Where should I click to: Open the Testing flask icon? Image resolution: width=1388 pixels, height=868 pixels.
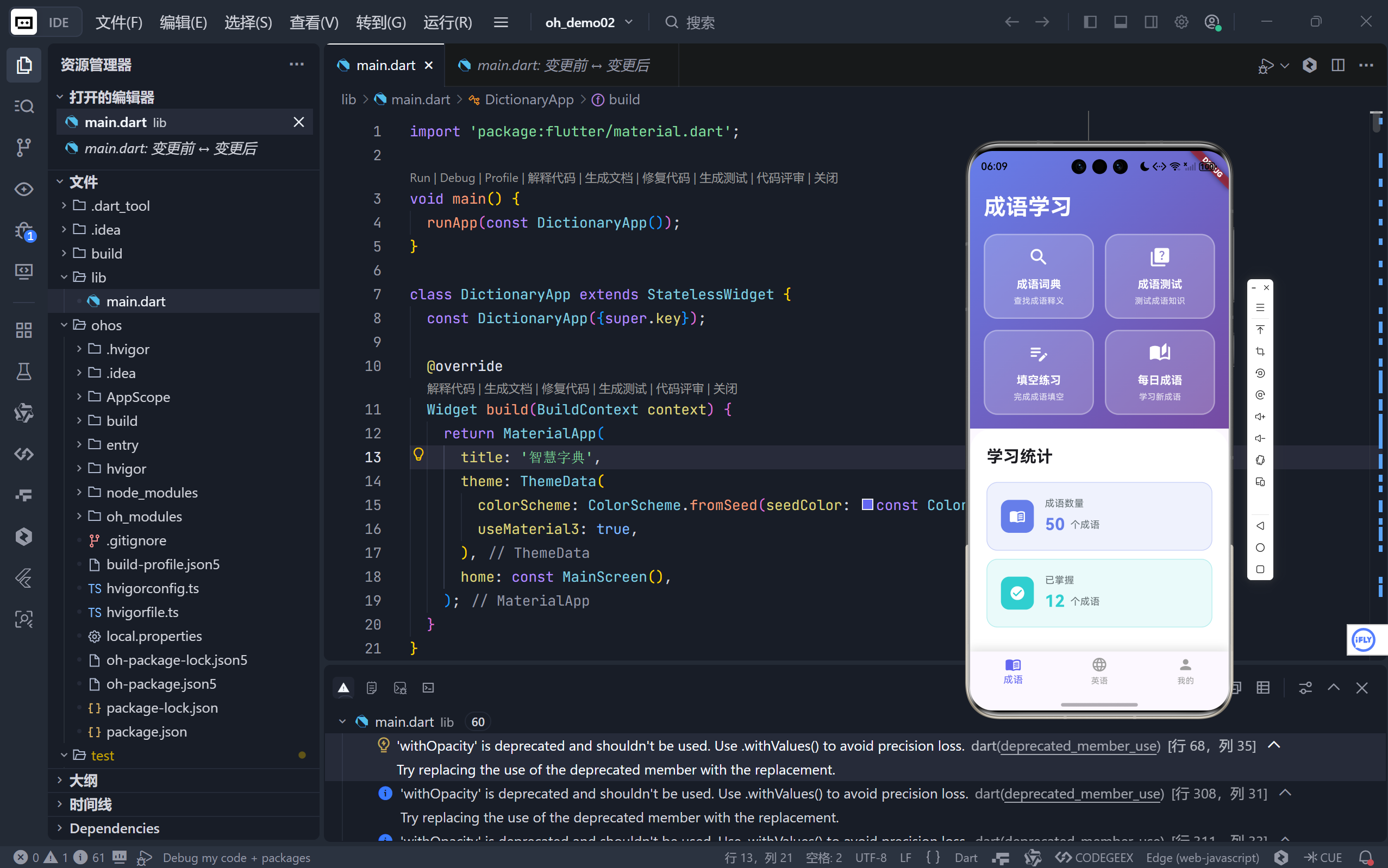point(23,372)
